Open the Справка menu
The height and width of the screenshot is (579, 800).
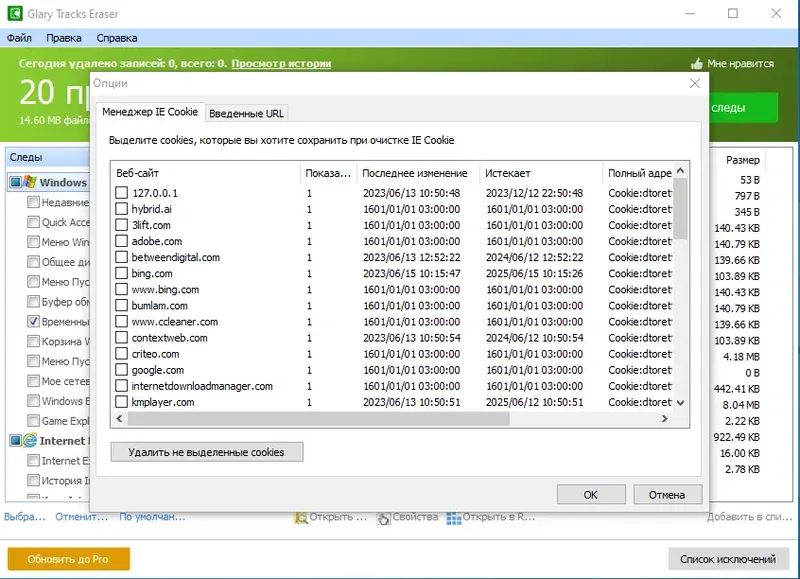click(x=117, y=38)
